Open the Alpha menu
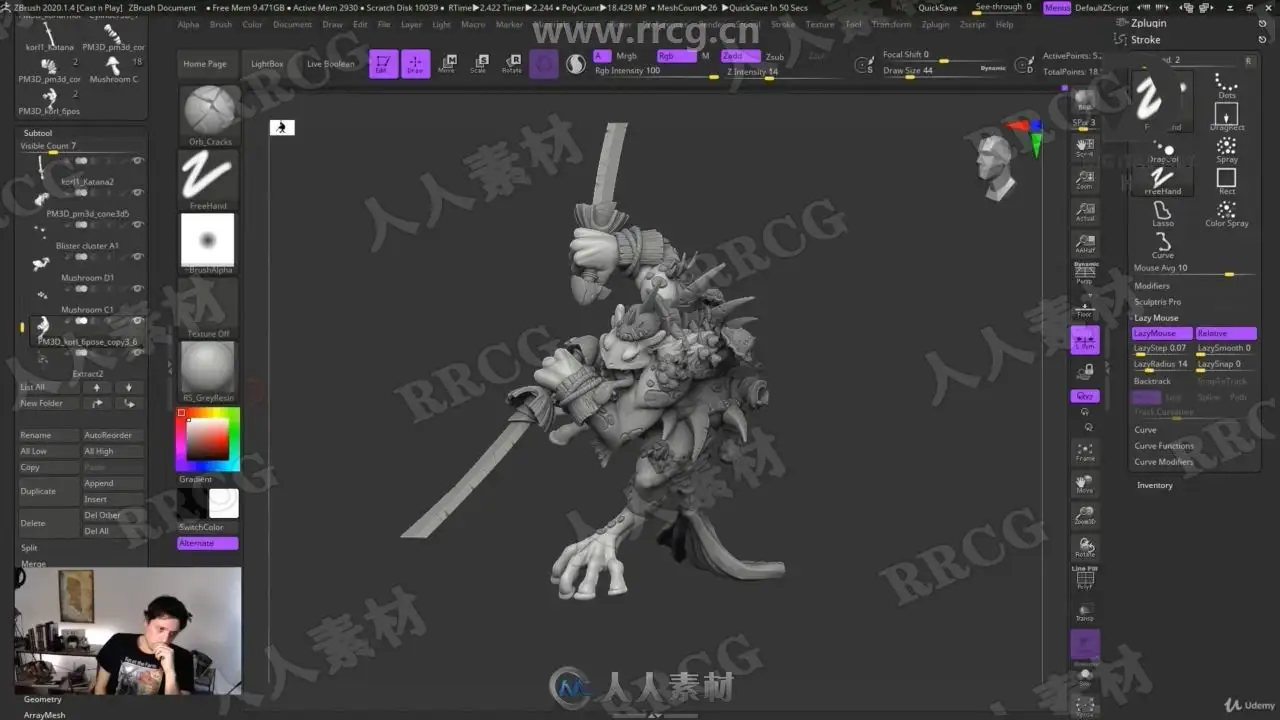This screenshot has height=720, width=1280. pos(189,24)
